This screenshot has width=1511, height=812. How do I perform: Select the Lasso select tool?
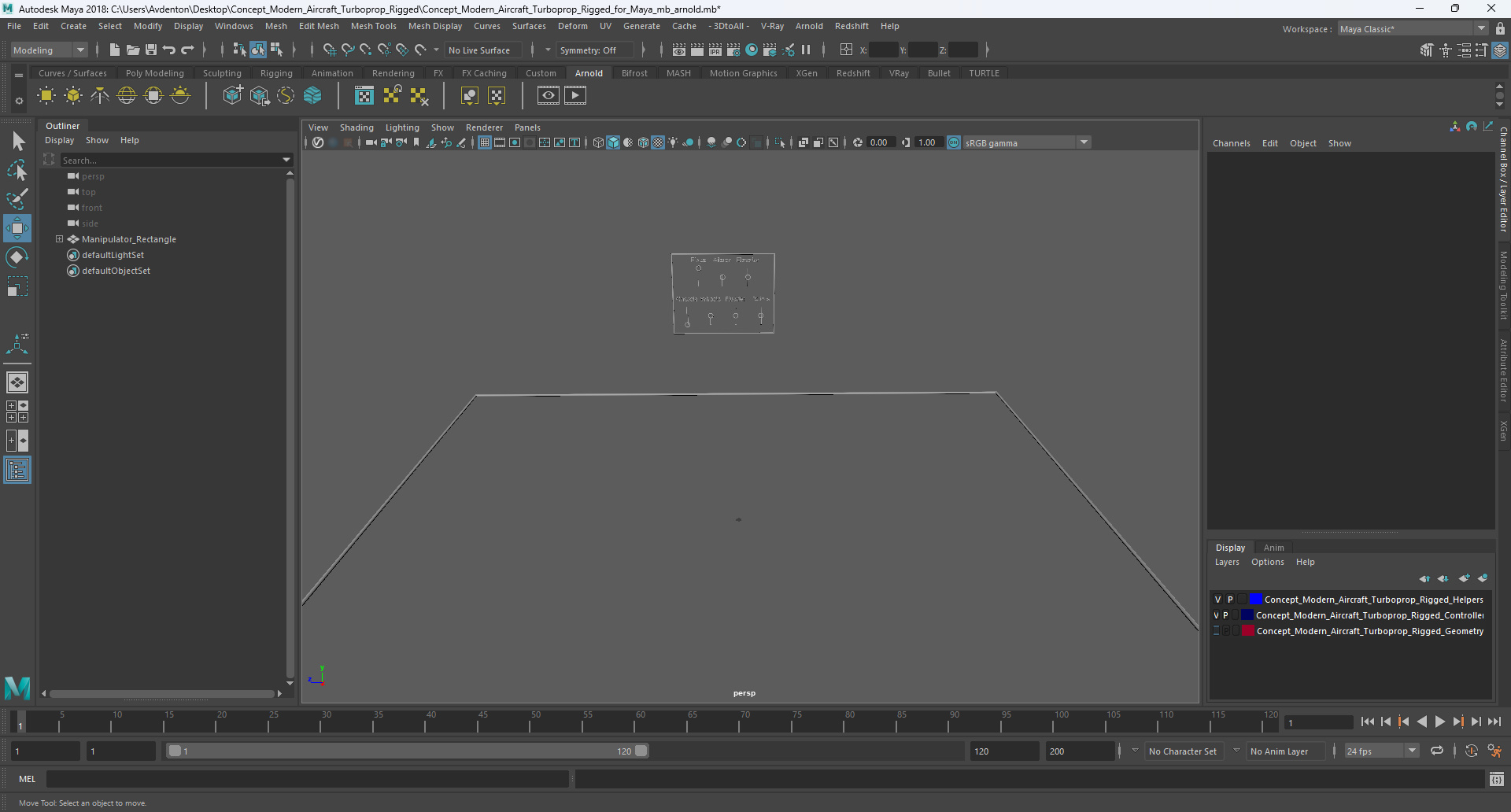(x=17, y=170)
